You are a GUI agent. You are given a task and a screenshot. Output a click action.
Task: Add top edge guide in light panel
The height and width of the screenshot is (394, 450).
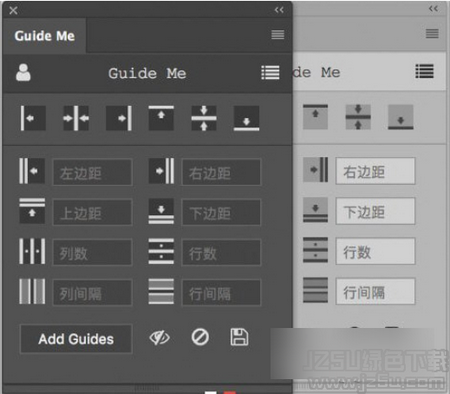[x=315, y=117]
